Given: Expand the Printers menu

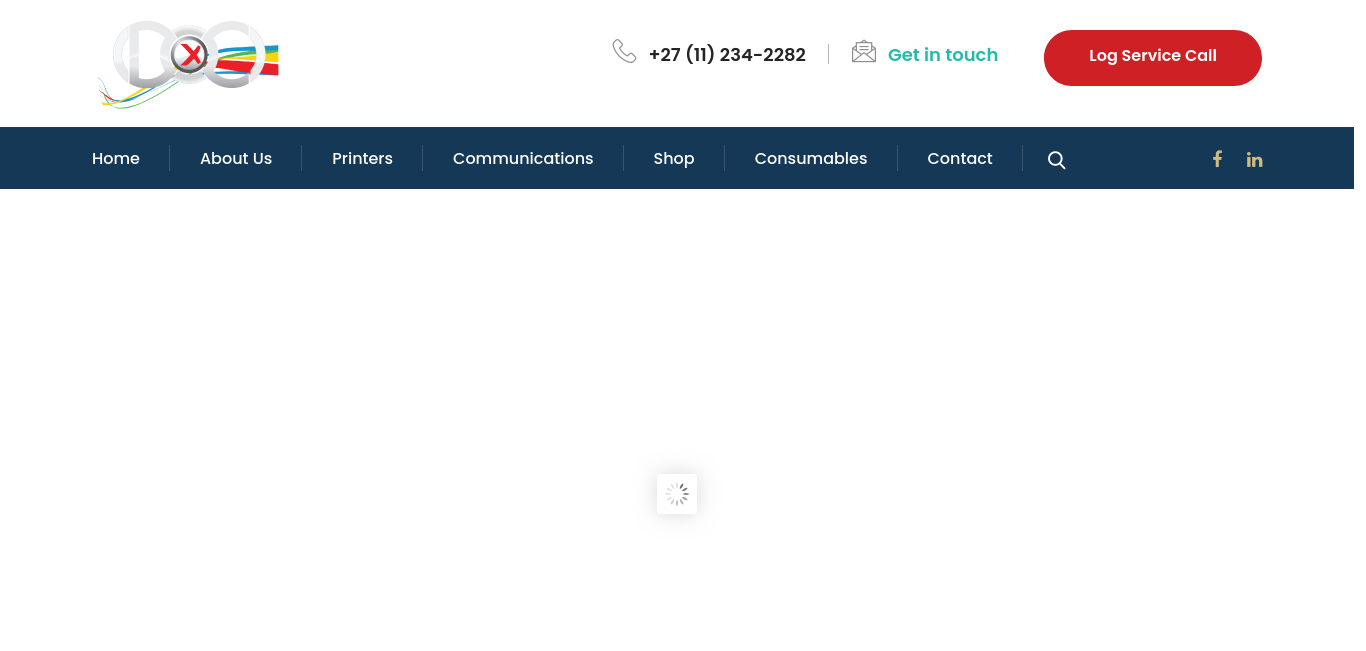Looking at the screenshot, I should pos(362,158).
